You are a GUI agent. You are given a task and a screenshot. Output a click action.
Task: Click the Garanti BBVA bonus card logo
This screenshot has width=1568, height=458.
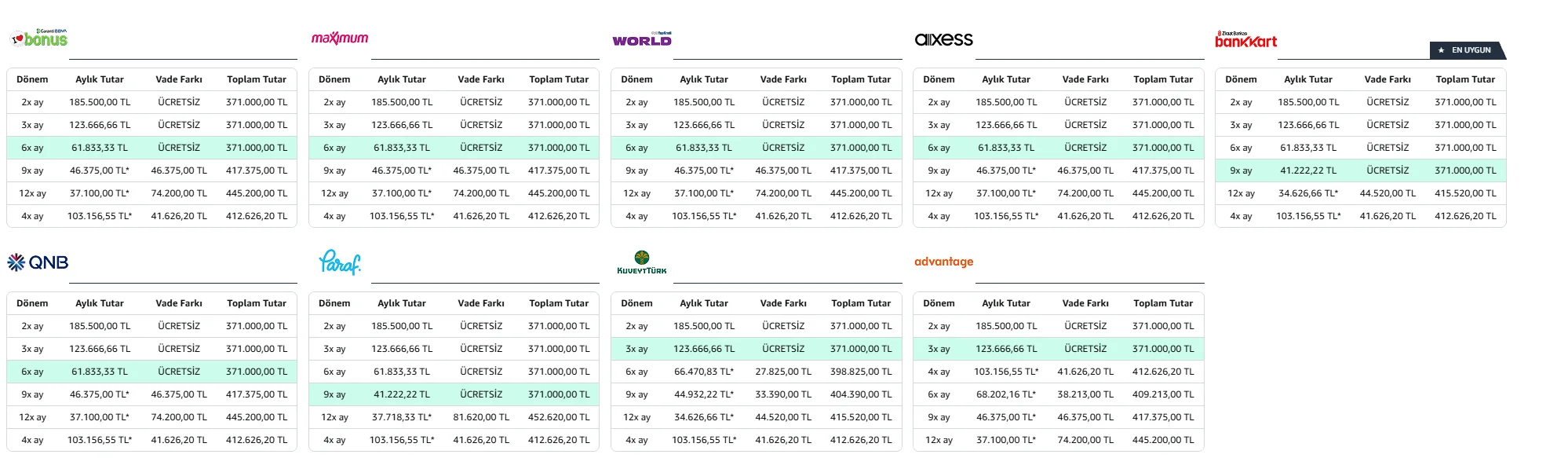[38, 38]
